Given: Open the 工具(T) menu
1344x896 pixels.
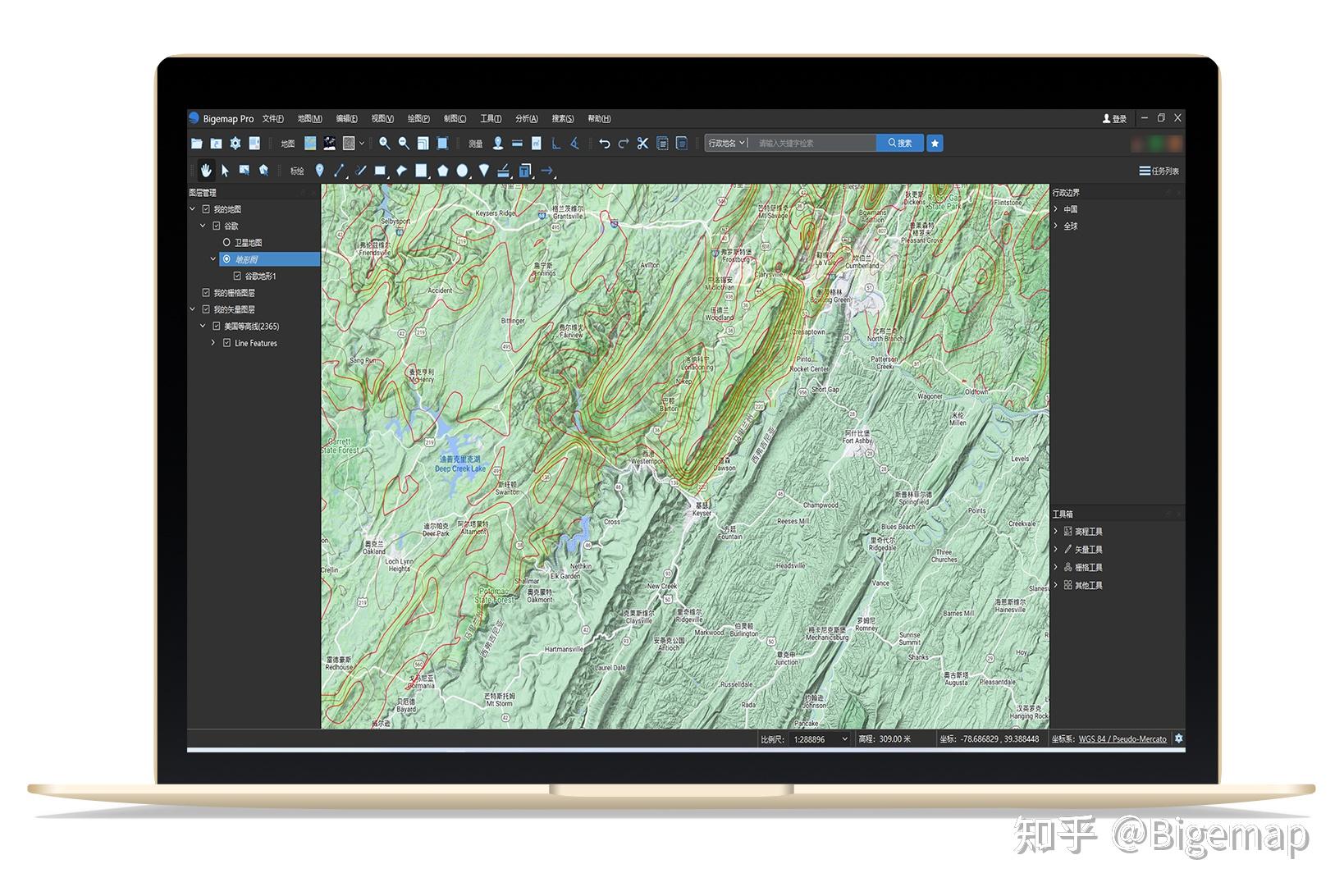Looking at the screenshot, I should pos(491,118).
